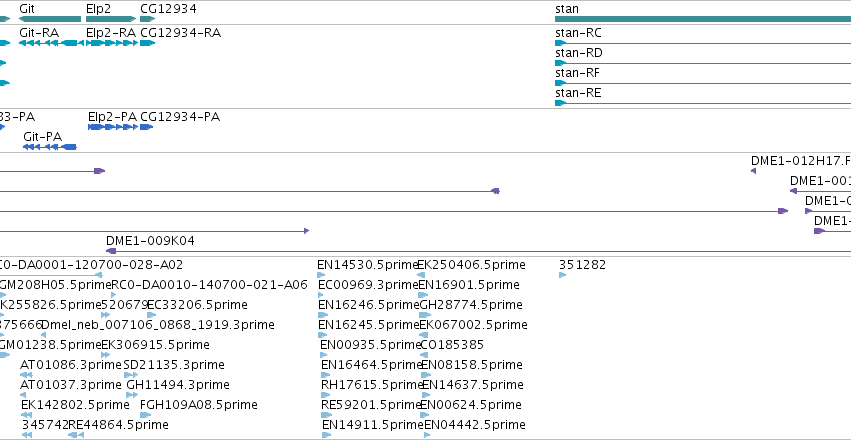Click the Elp2-PA protein feature

(x=113, y=127)
